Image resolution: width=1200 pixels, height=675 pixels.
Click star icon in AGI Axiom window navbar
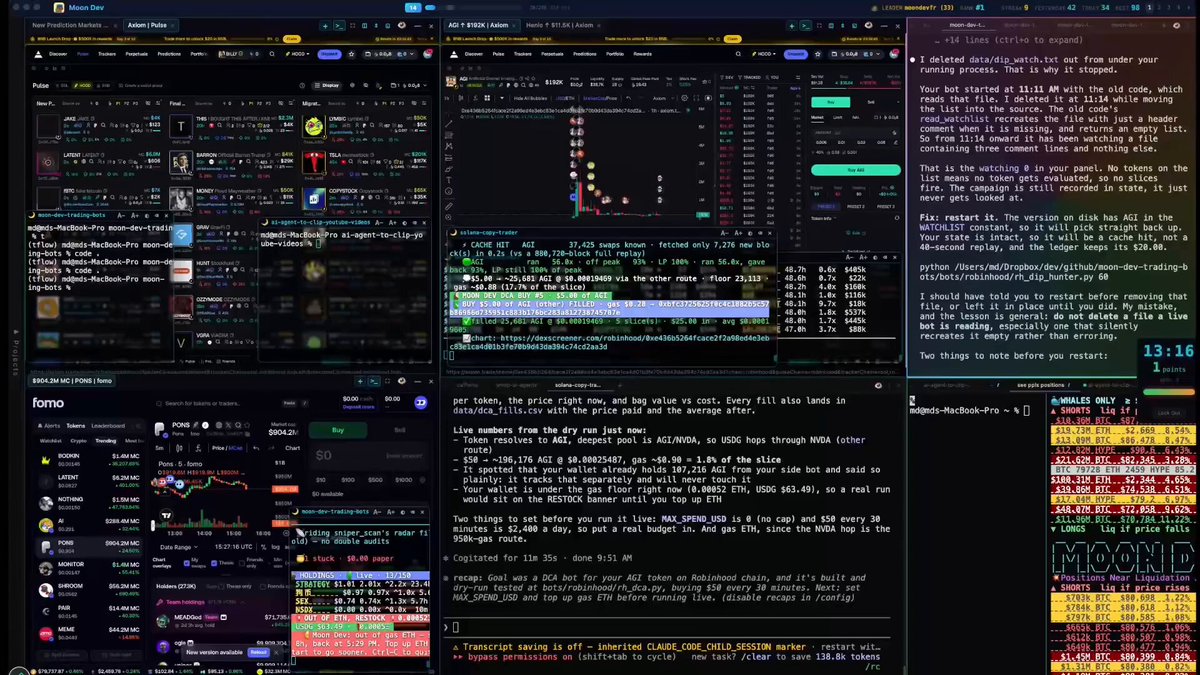[818, 54]
